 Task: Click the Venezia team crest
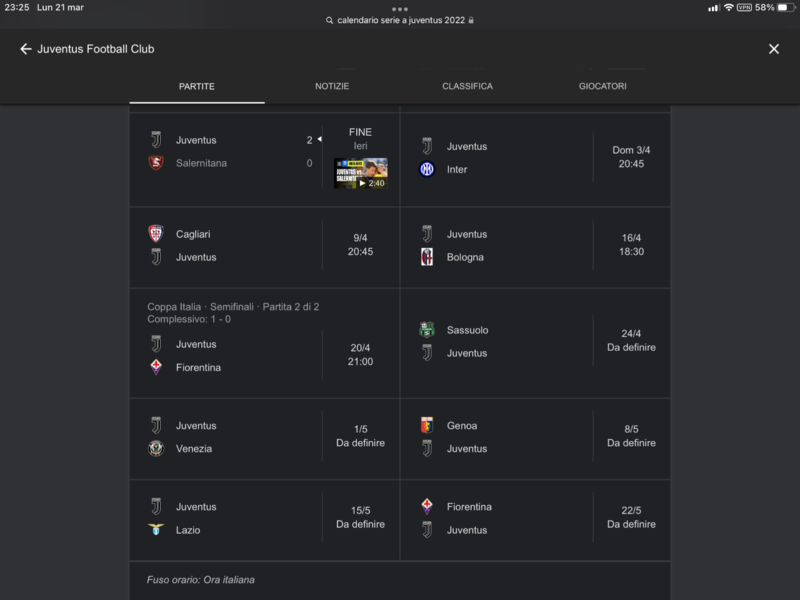click(x=155, y=449)
